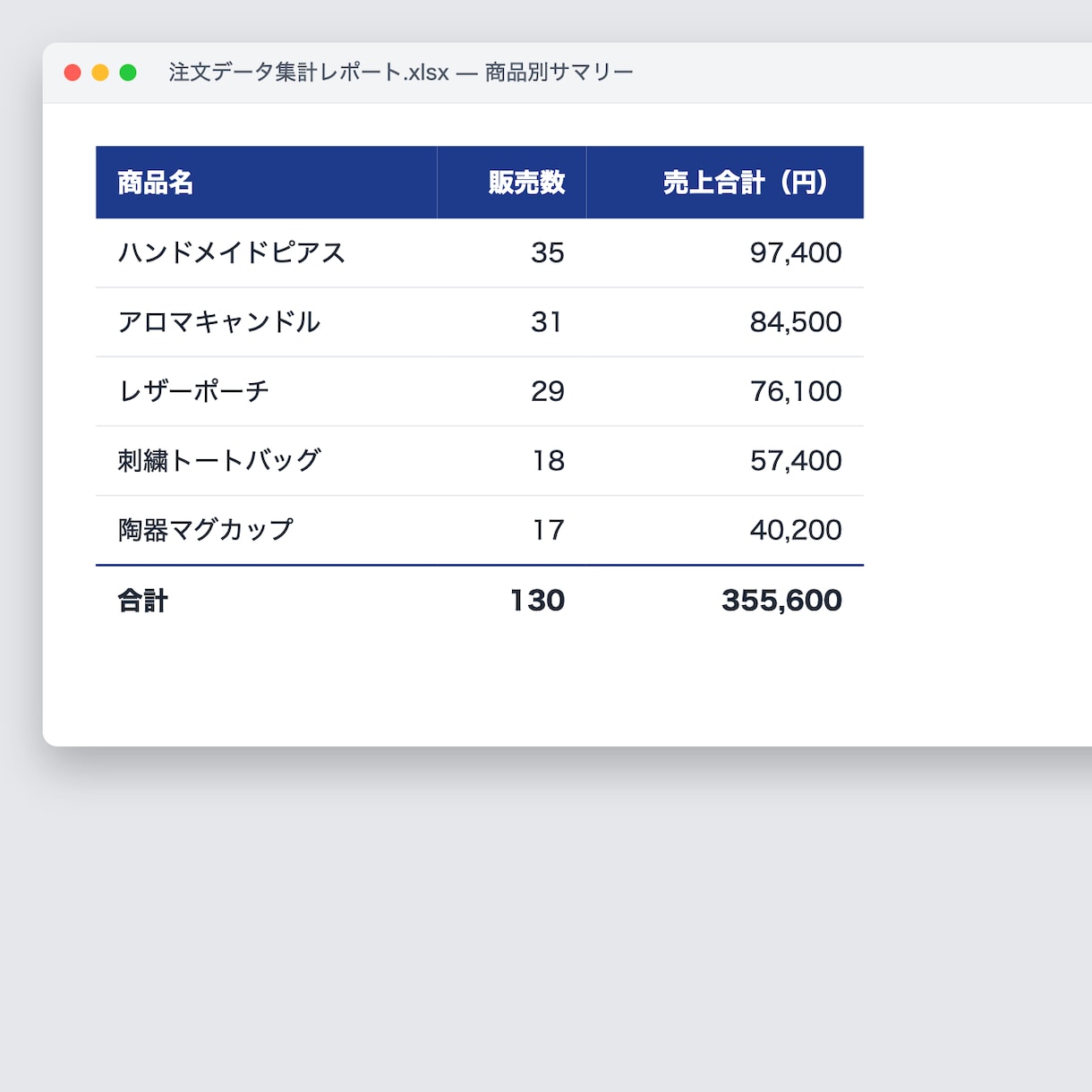Click the green maximize window button

pos(128,73)
